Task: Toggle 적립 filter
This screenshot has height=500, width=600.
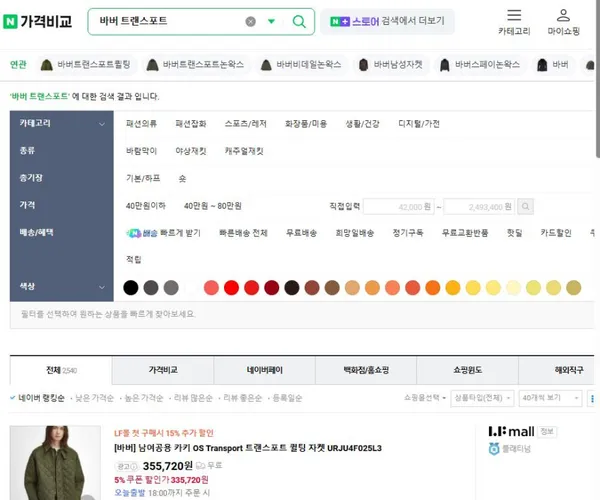Action: point(134,260)
